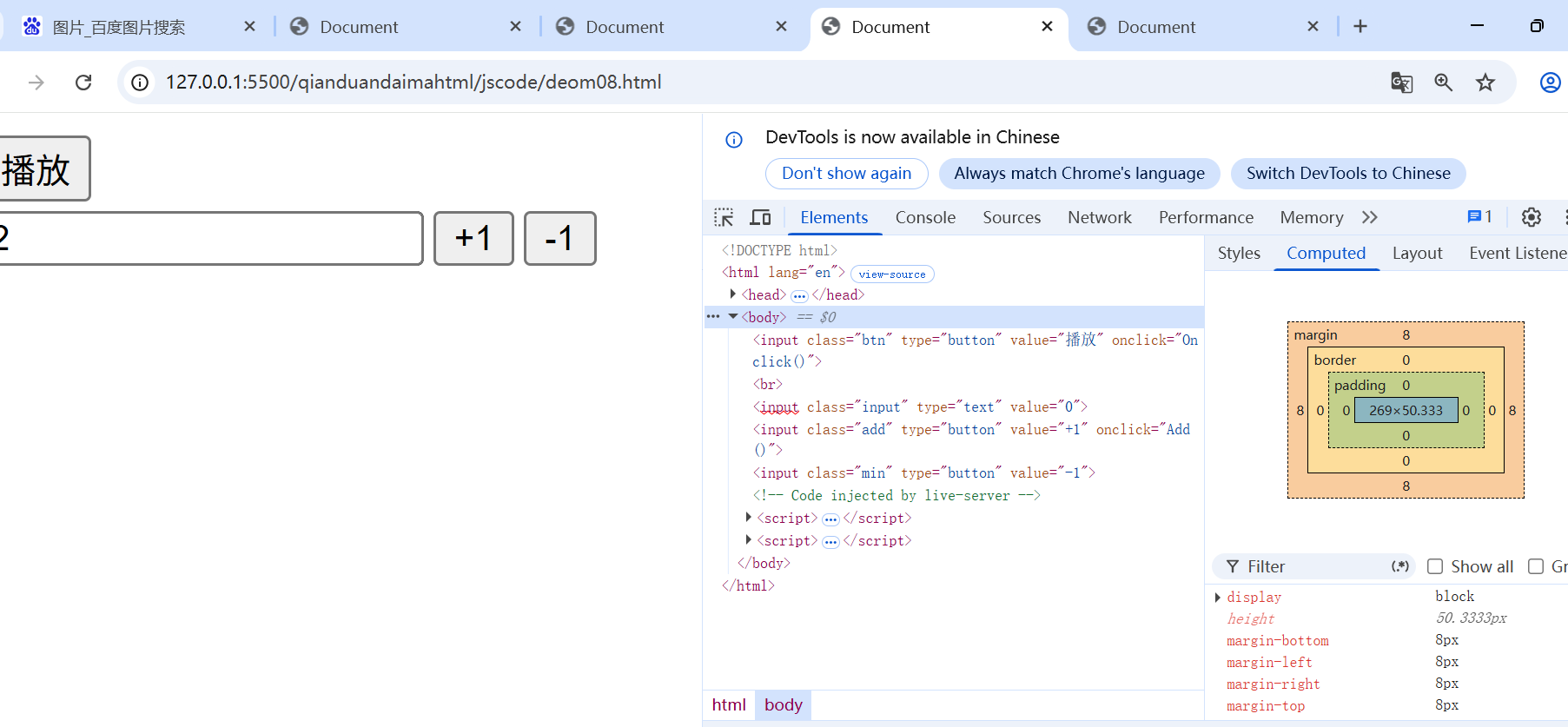Expand the collapsed head element ellipsis
The image size is (1568, 727).
pyautogui.click(x=799, y=296)
